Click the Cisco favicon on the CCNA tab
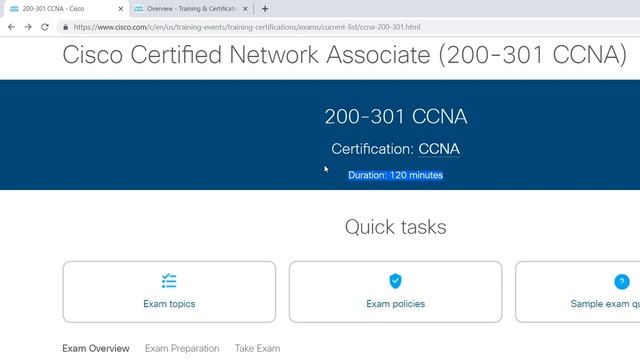Screen dimensions: 640x360 pyautogui.click(x=14, y=9)
